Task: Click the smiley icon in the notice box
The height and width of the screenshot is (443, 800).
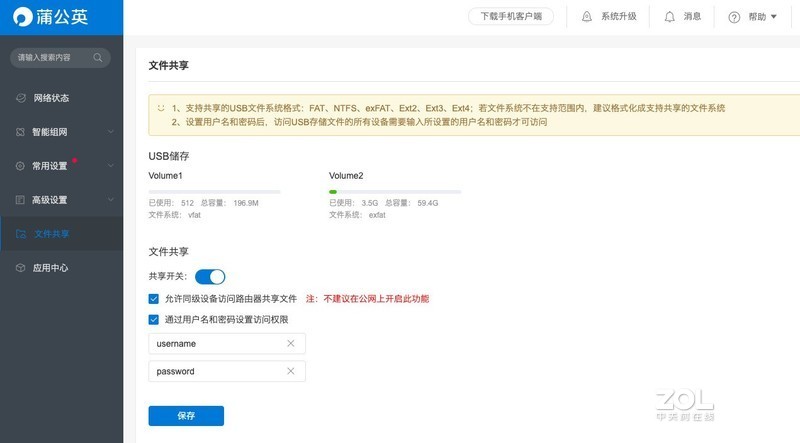Action: coord(161,108)
